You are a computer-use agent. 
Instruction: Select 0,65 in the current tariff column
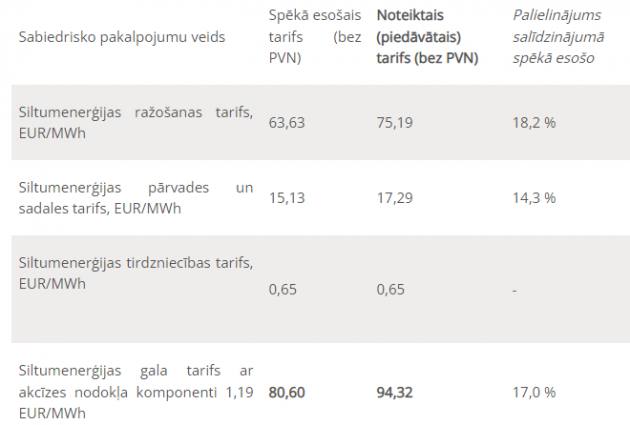[x=284, y=290]
